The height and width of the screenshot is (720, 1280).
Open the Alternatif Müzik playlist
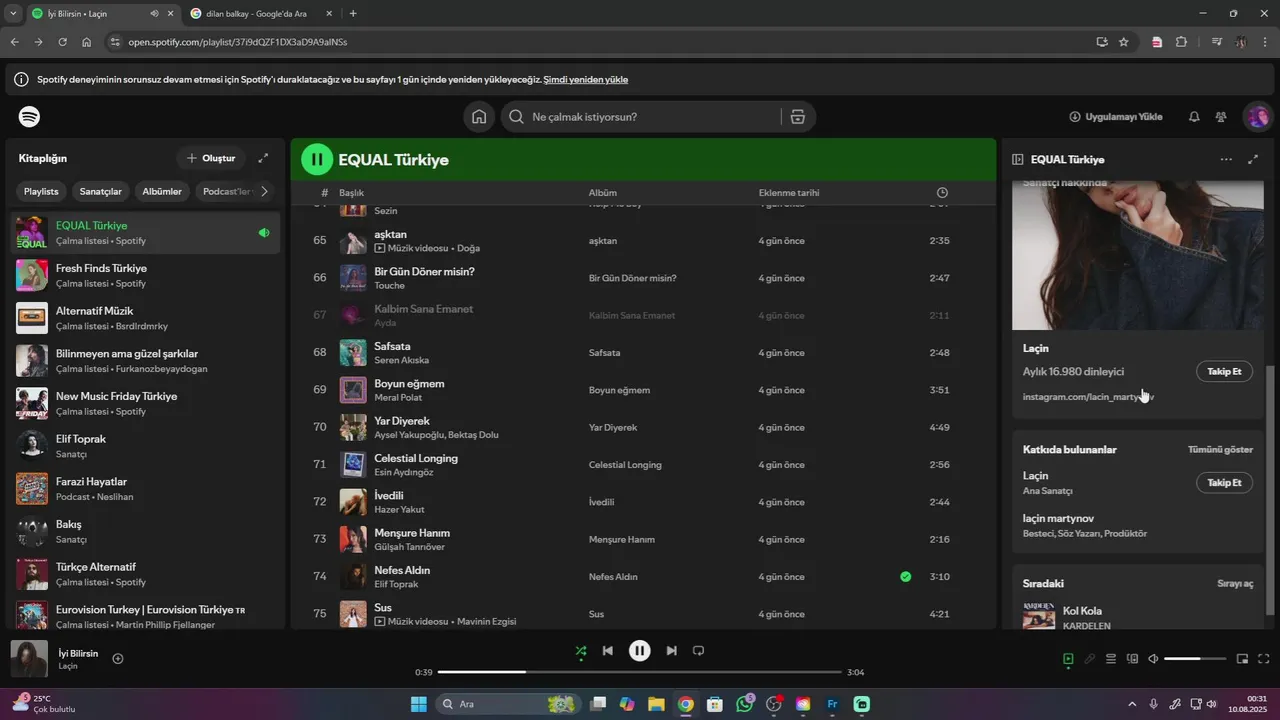pyautogui.click(x=146, y=318)
